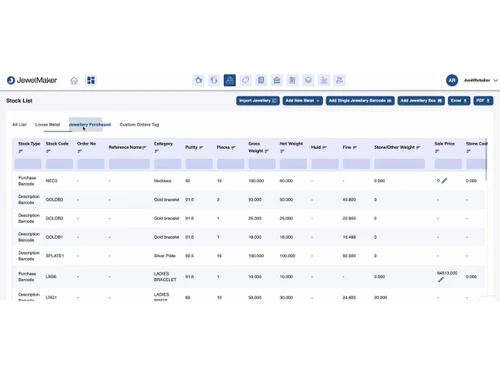The width and height of the screenshot is (500, 375).
Task: Focus the Stock Type filter field
Action: pos(28,164)
